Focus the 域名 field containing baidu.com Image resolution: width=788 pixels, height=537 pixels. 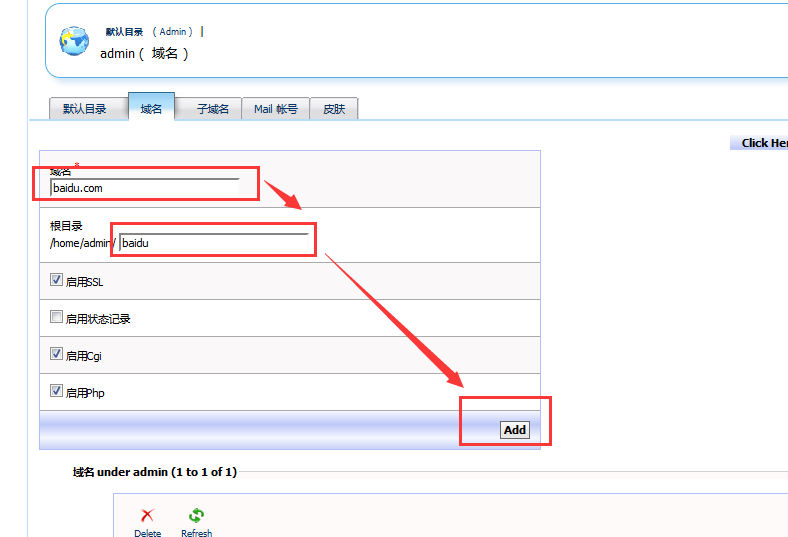coord(144,187)
